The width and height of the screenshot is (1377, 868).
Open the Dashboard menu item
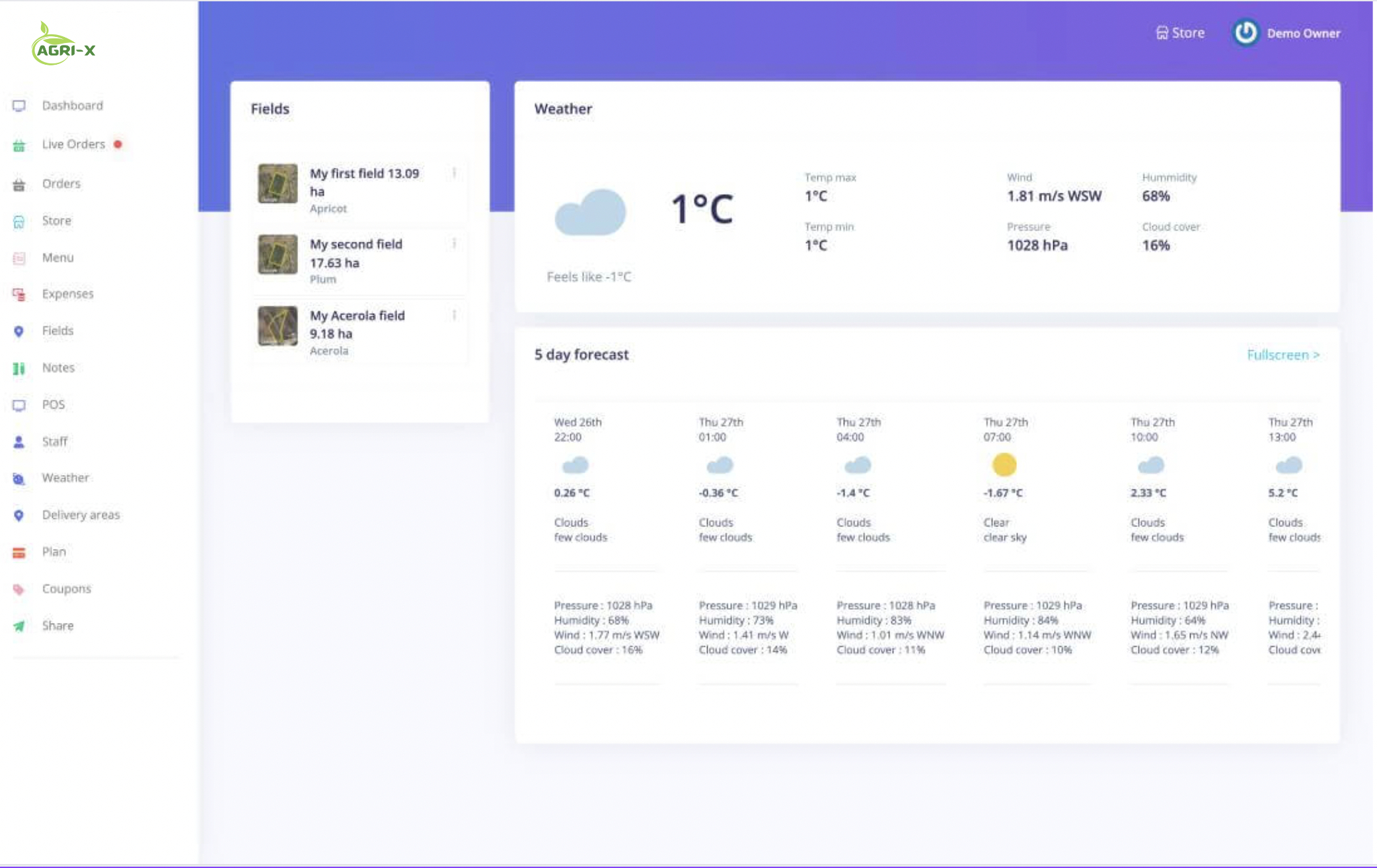click(x=72, y=106)
